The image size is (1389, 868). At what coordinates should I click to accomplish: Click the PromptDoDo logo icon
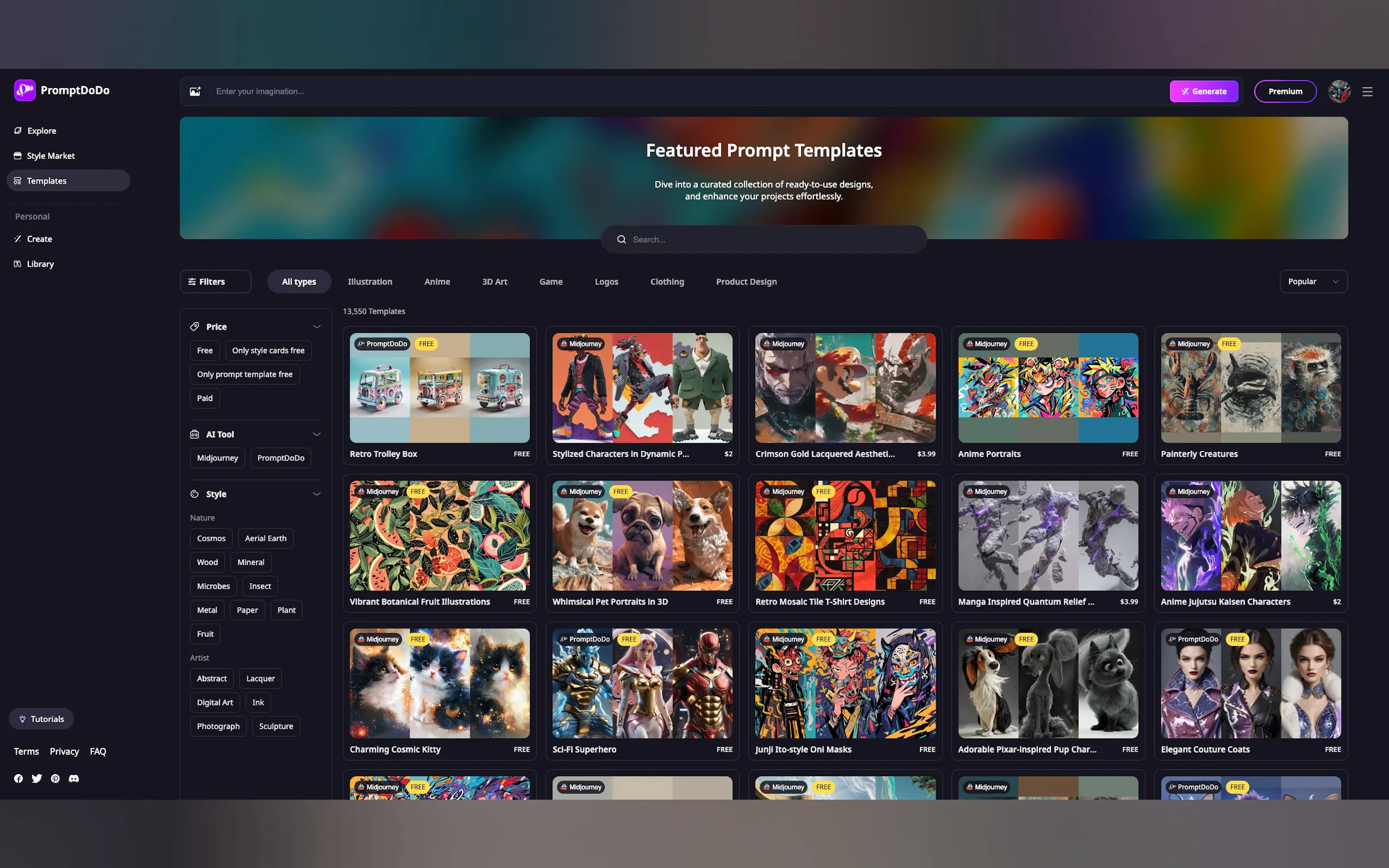click(25, 90)
